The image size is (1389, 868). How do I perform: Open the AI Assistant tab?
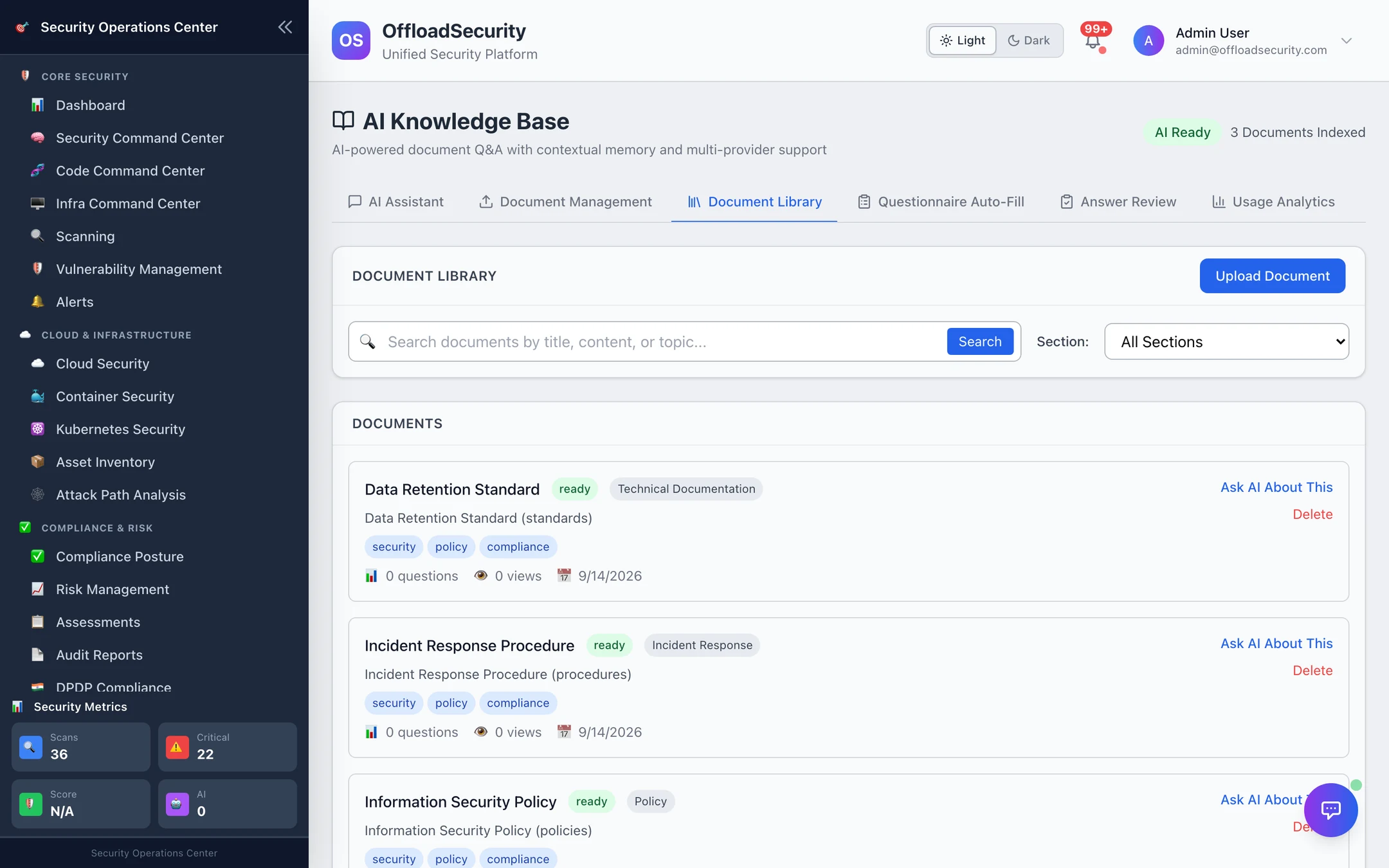point(395,202)
